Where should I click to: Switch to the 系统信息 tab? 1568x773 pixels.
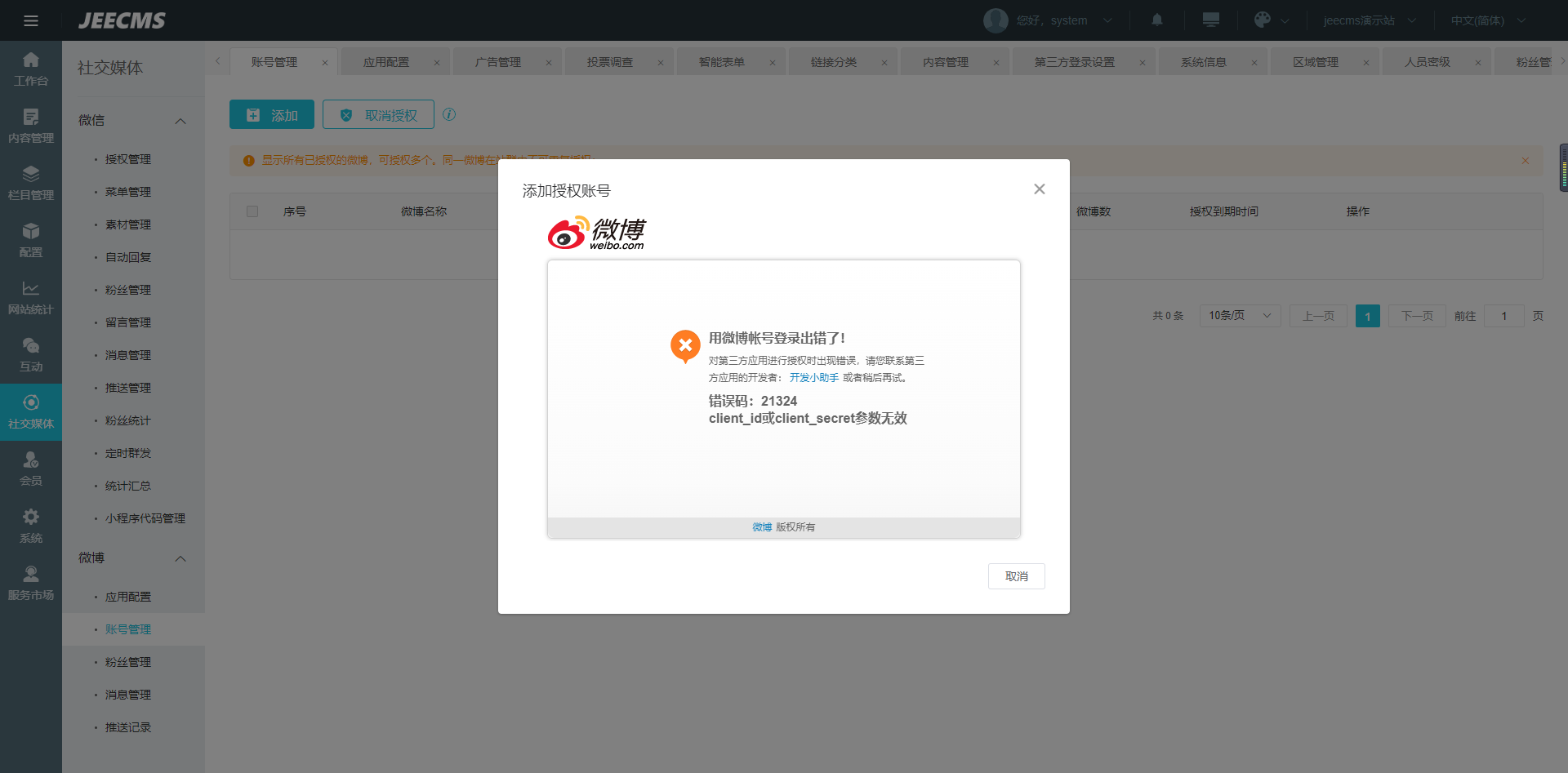point(1204,62)
